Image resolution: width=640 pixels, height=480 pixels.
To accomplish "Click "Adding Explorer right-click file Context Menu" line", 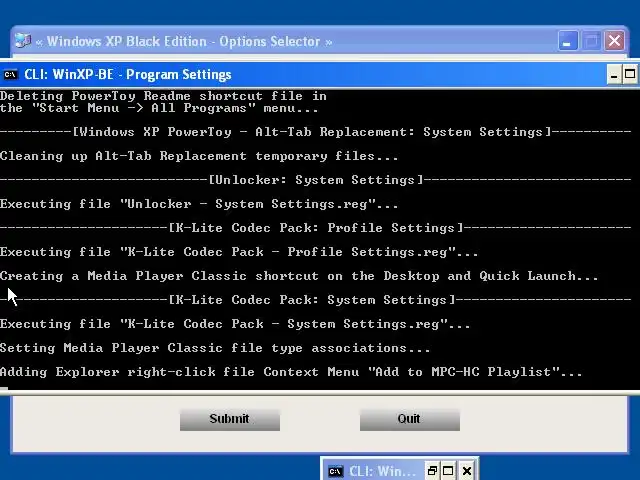I will (x=291, y=372).
